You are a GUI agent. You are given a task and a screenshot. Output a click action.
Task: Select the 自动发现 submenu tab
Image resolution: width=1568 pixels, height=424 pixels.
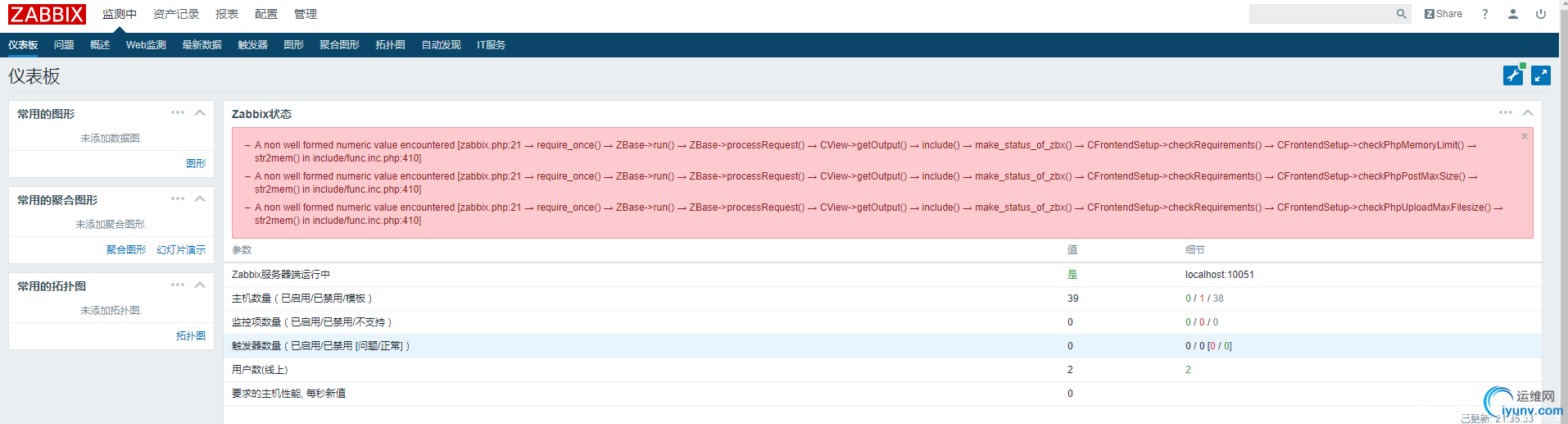pos(442,45)
